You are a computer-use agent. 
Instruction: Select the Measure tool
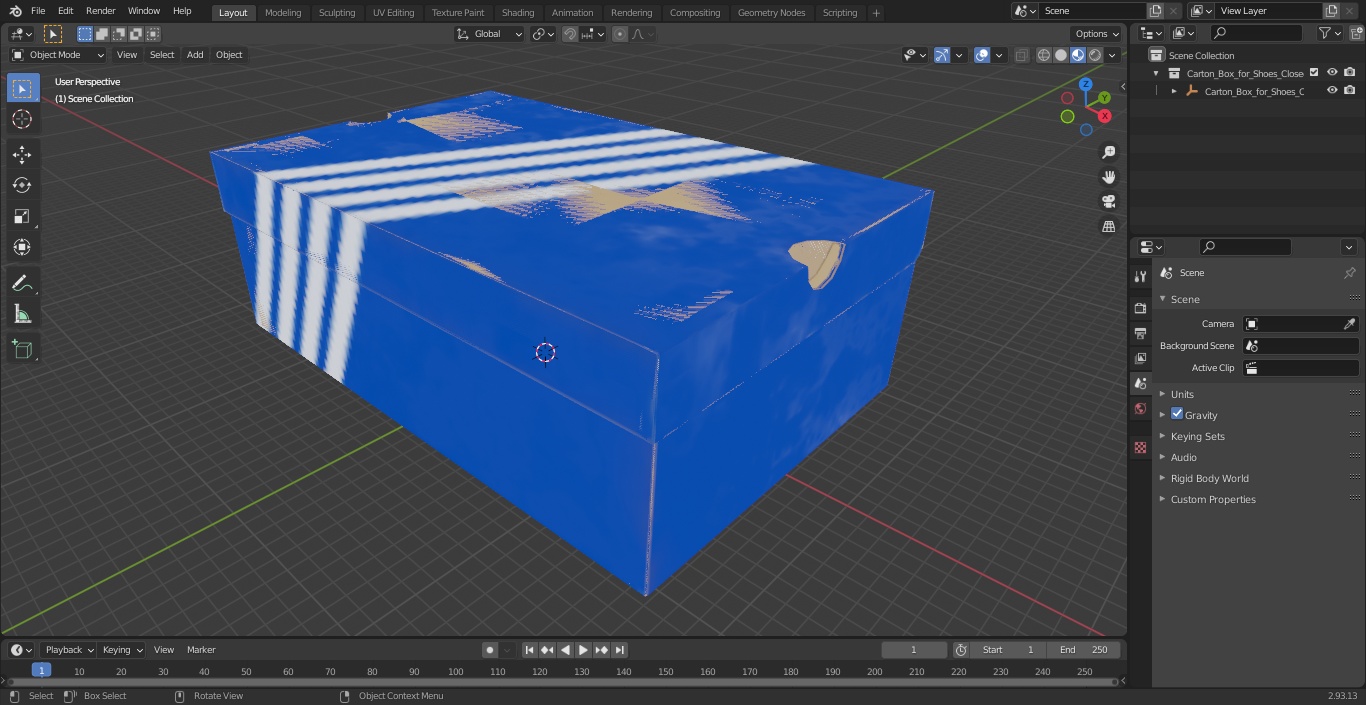[22, 315]
